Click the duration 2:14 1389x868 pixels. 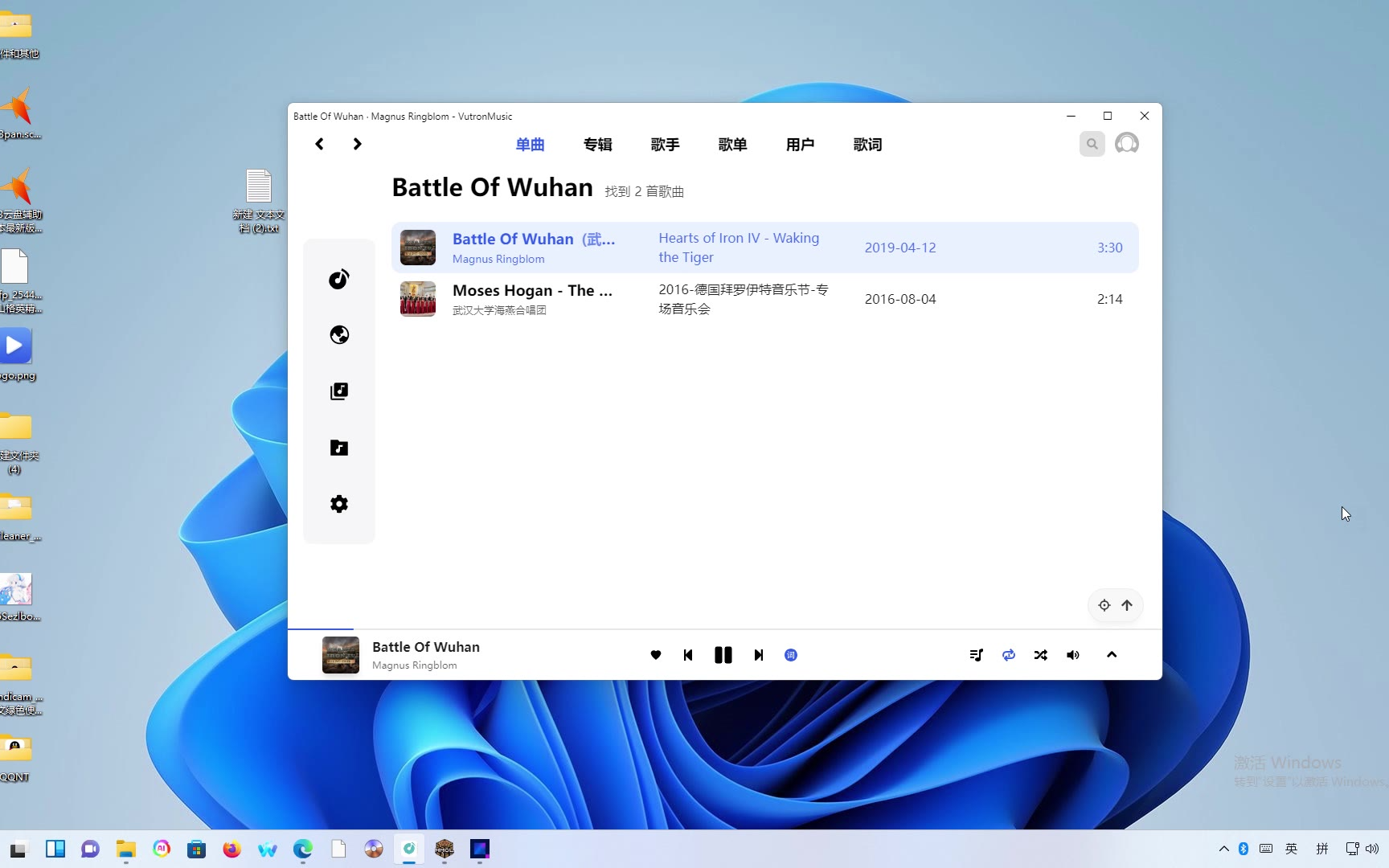click(x=1110, y=299)
